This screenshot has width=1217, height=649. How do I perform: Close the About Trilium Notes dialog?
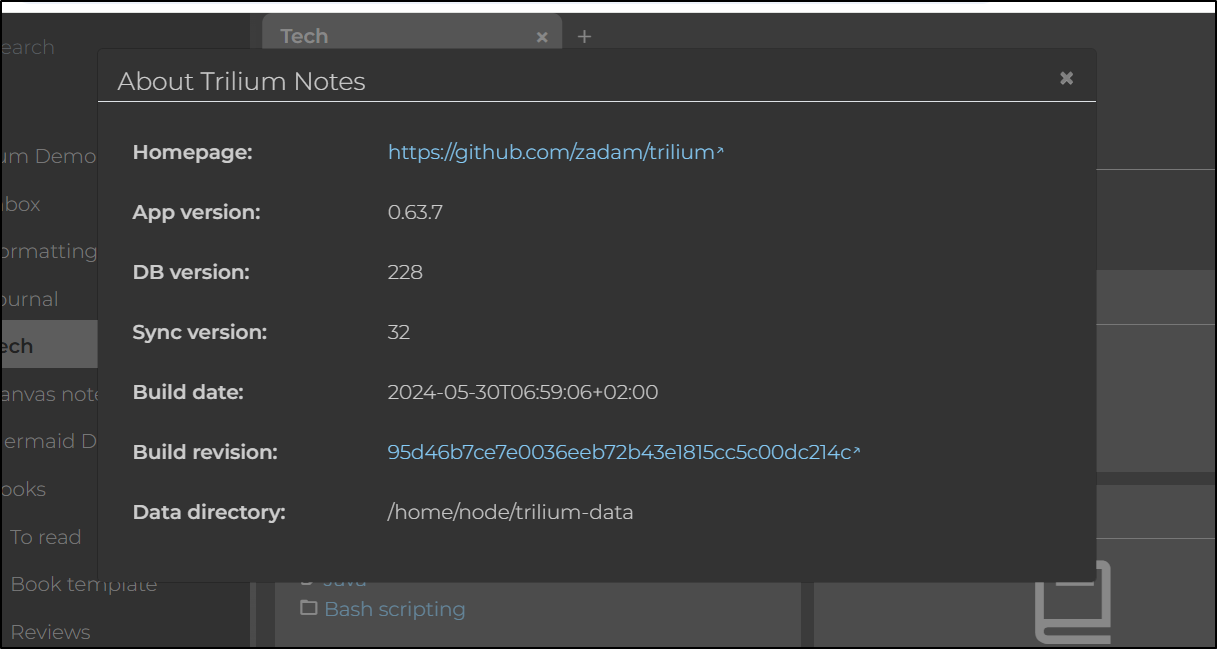tap(1066, 78)
